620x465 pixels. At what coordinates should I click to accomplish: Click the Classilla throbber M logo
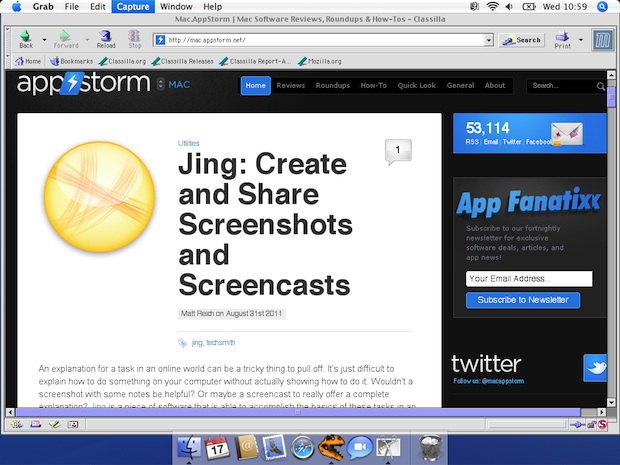pos(602,40)
